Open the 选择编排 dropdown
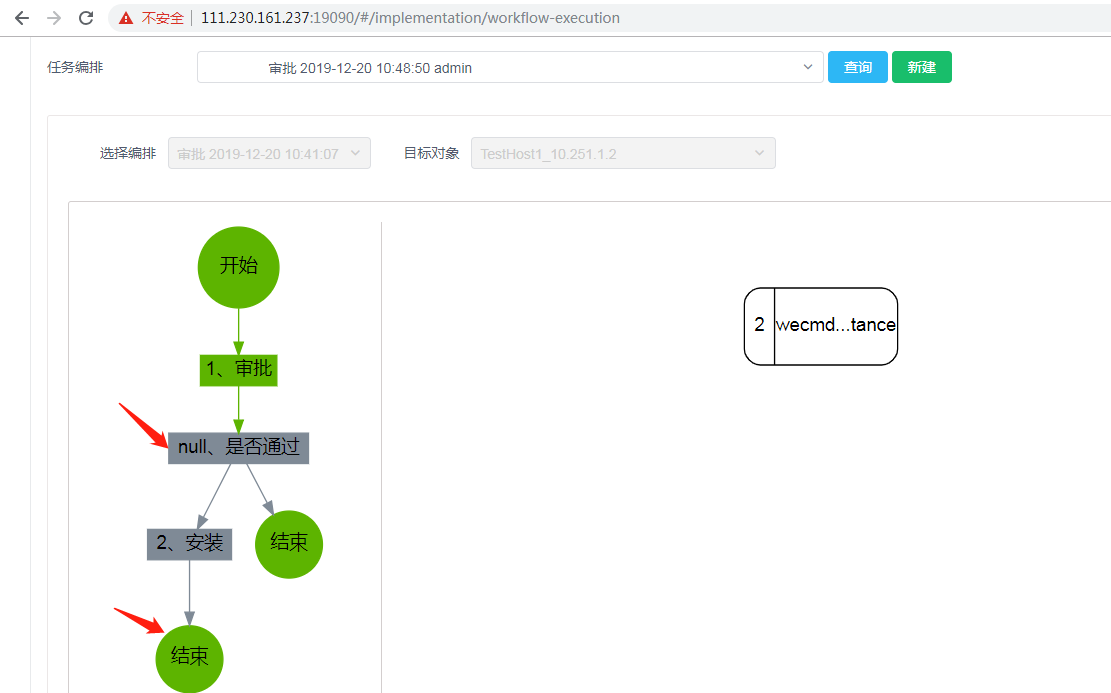This screenshot has height=693, width=1111. 269,153
